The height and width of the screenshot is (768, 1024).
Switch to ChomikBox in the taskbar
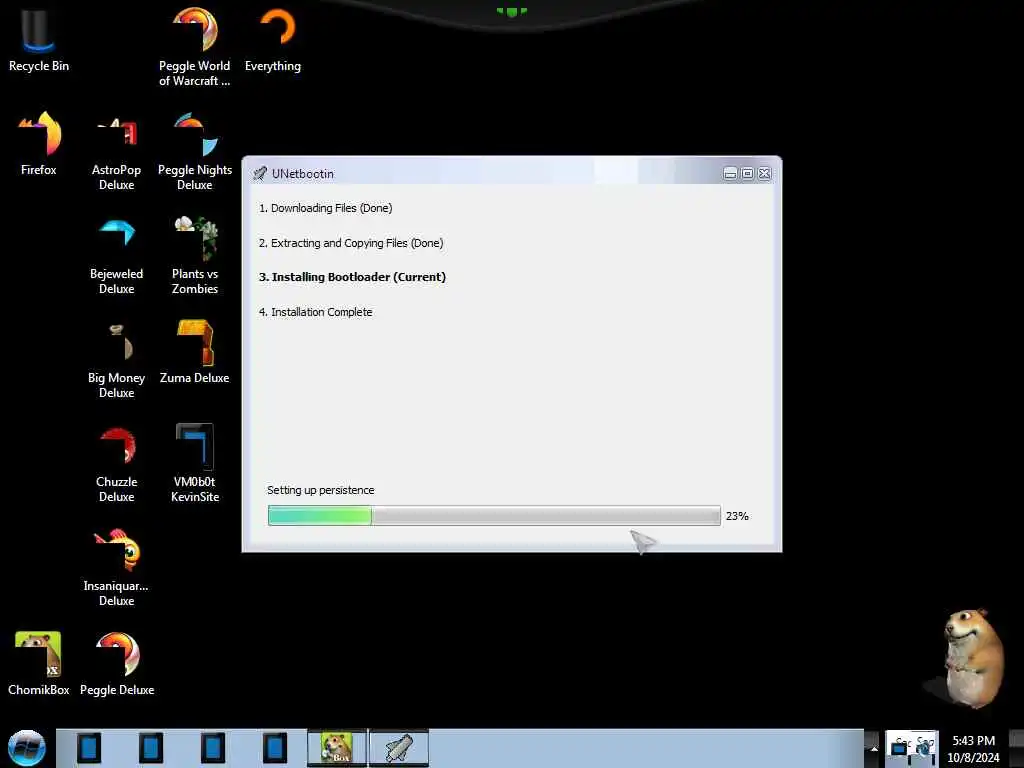[x=337, y=748]
